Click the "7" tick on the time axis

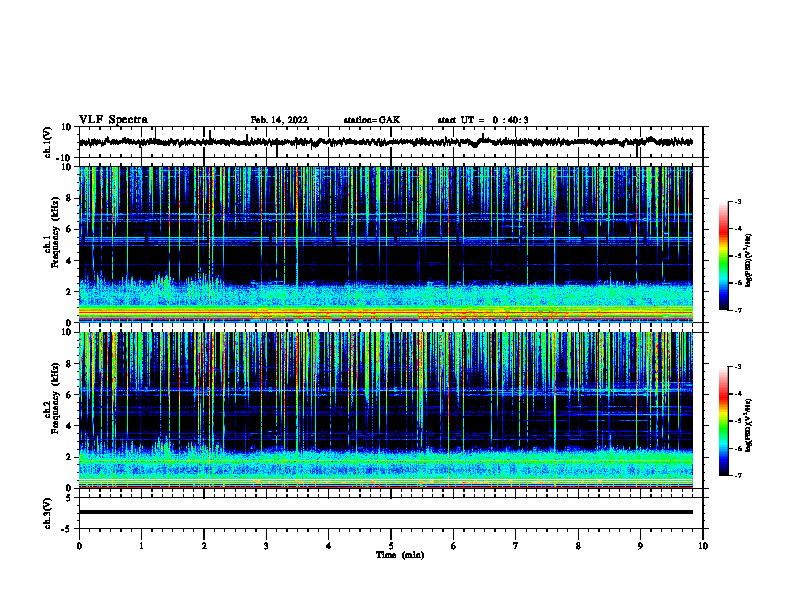click(x=516, y=546)
